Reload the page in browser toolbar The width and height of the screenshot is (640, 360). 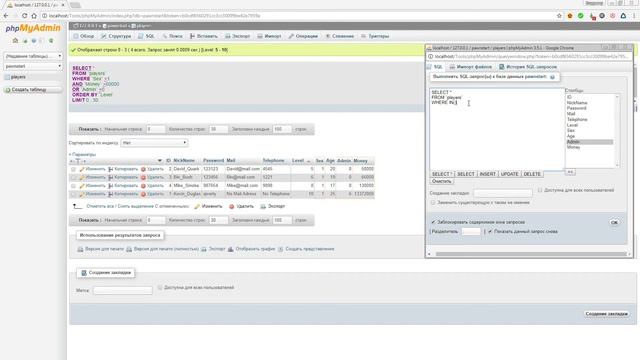[24, 16]
